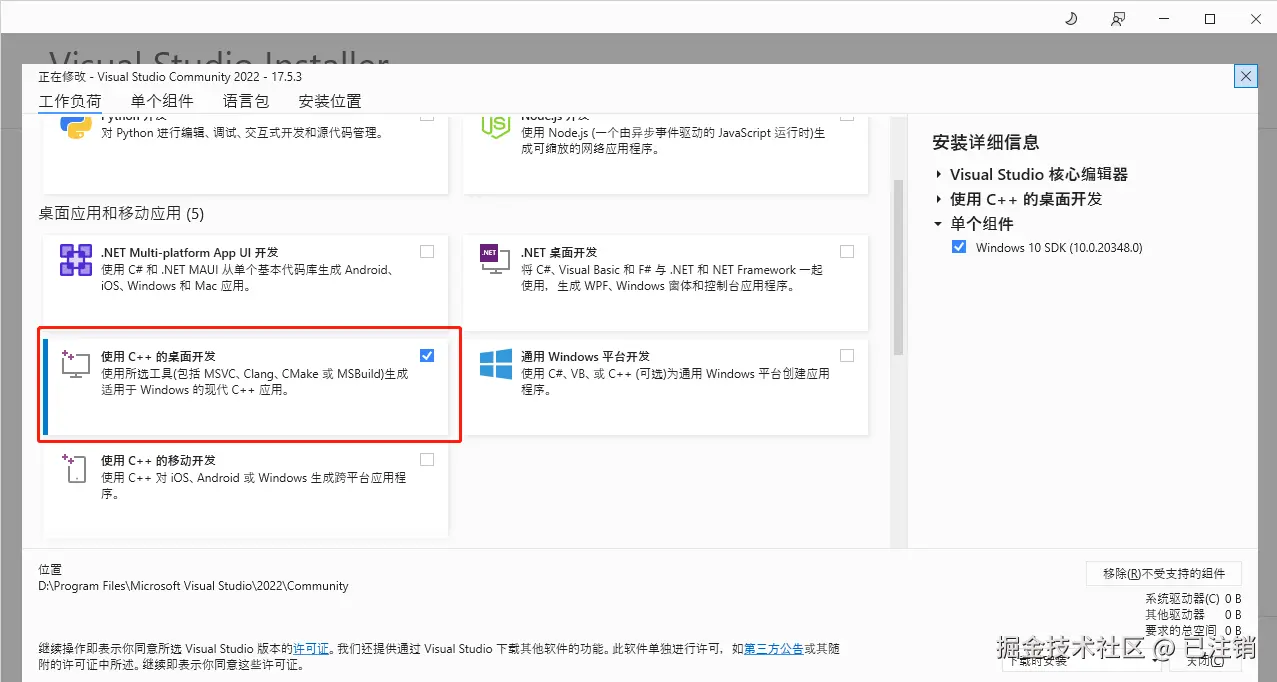Minimize the Visual Studio Installer window

[1163, 18]
